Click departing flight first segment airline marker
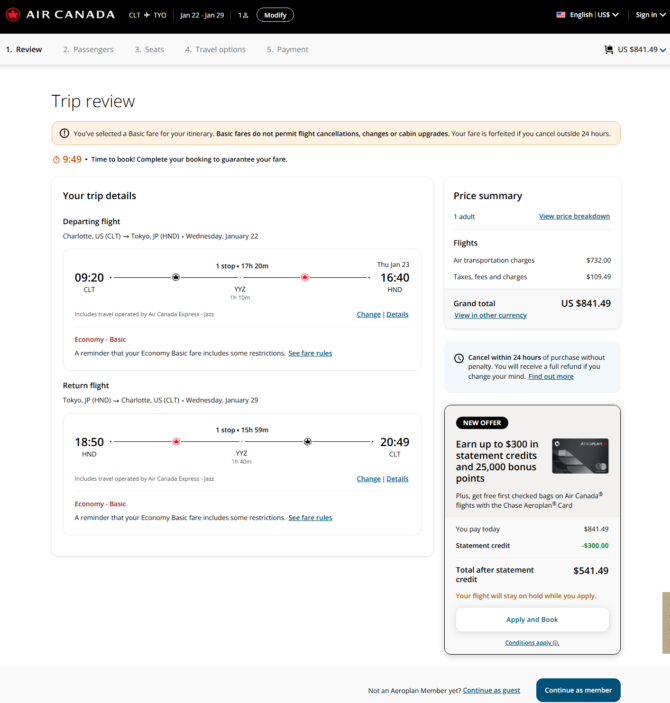Image resolution: width=670 pixels, height=703 pixels. (176, 278)
